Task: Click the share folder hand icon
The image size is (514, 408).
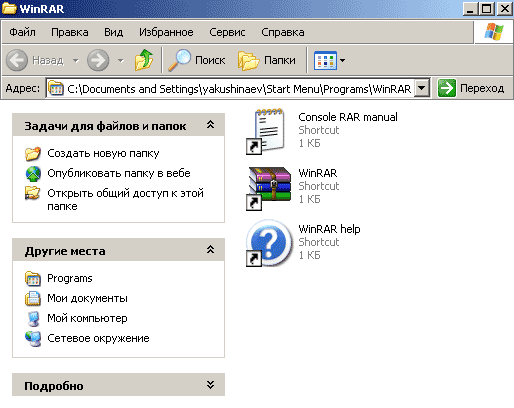Action: click(x=33, y=193)
